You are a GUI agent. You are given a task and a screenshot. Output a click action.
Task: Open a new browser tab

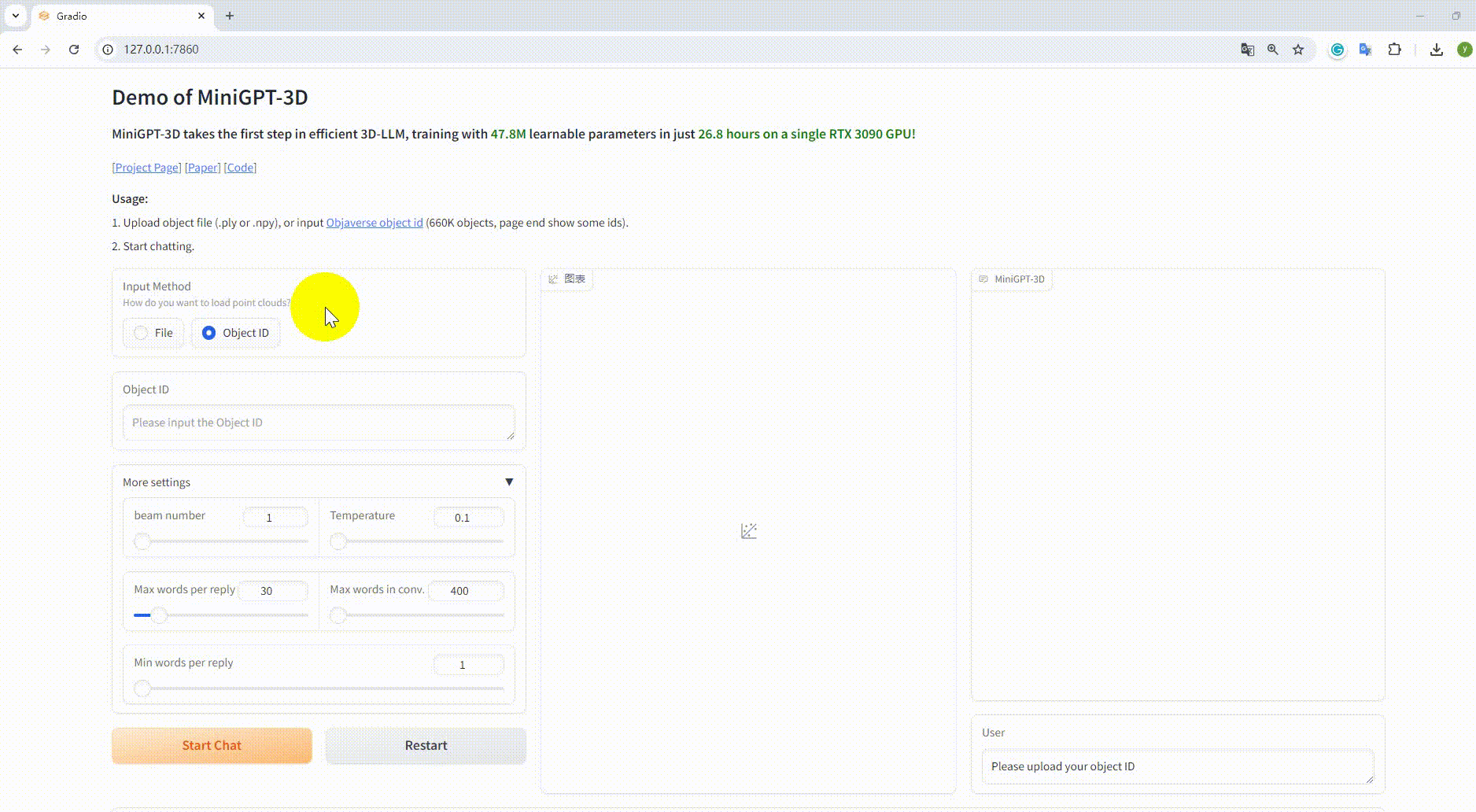click(230, 16)
